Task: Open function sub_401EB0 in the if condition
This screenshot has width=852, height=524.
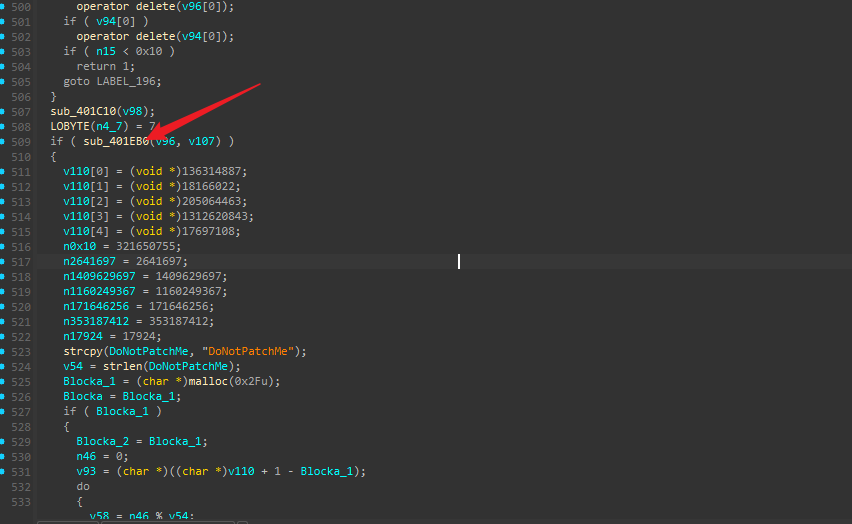Action: [116, 141]
